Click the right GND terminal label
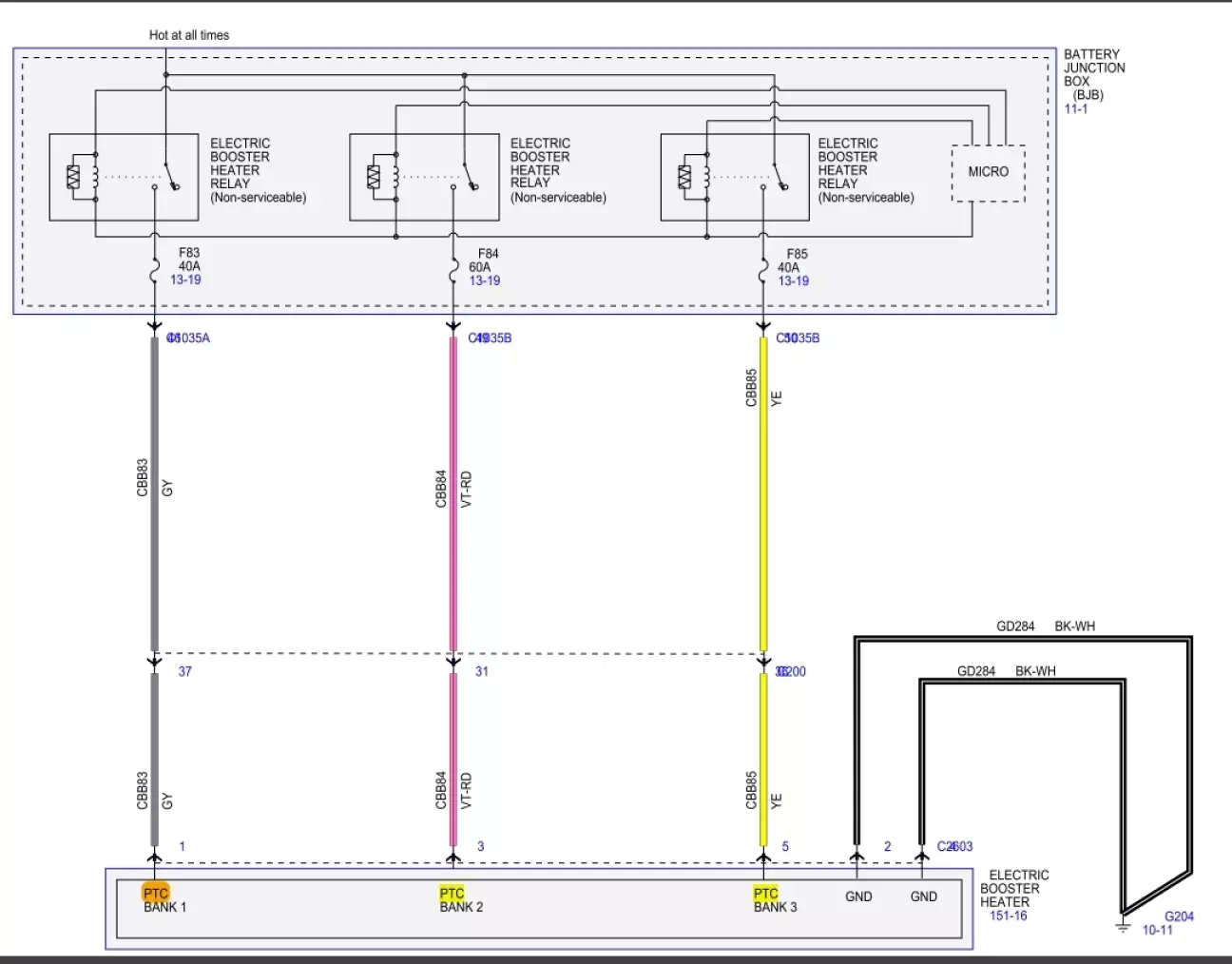 tap(924, 897)
